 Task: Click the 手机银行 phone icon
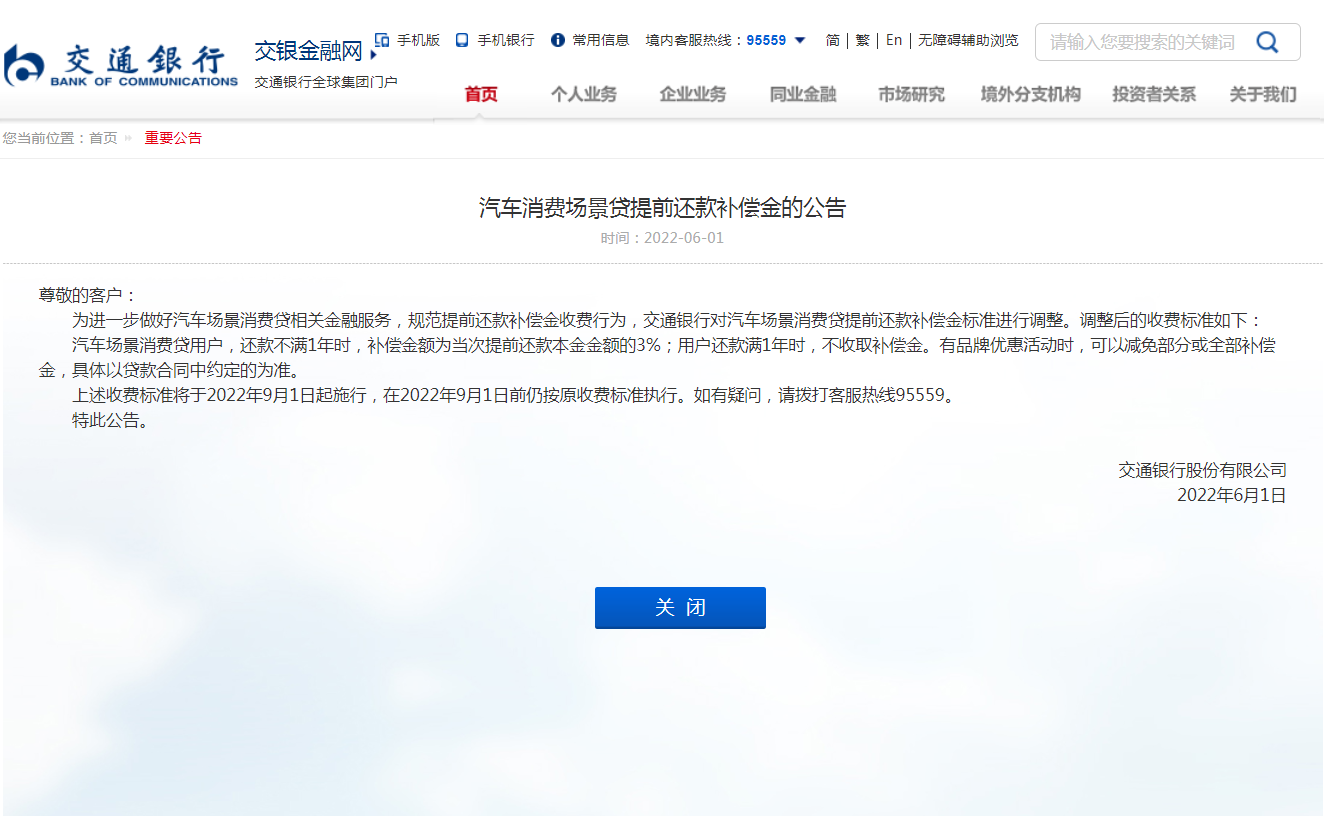tap(462, 40)
